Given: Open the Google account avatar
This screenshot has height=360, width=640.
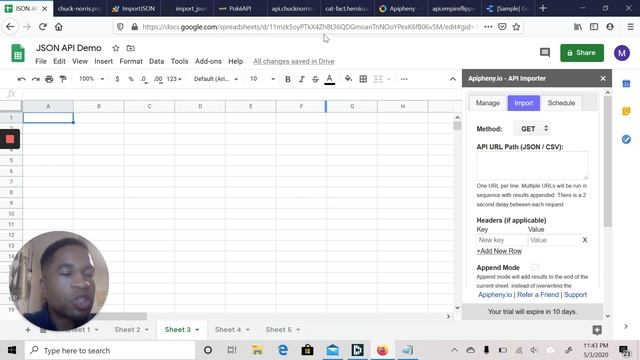Looking at the screenshot, I should (x=622, y=53).
